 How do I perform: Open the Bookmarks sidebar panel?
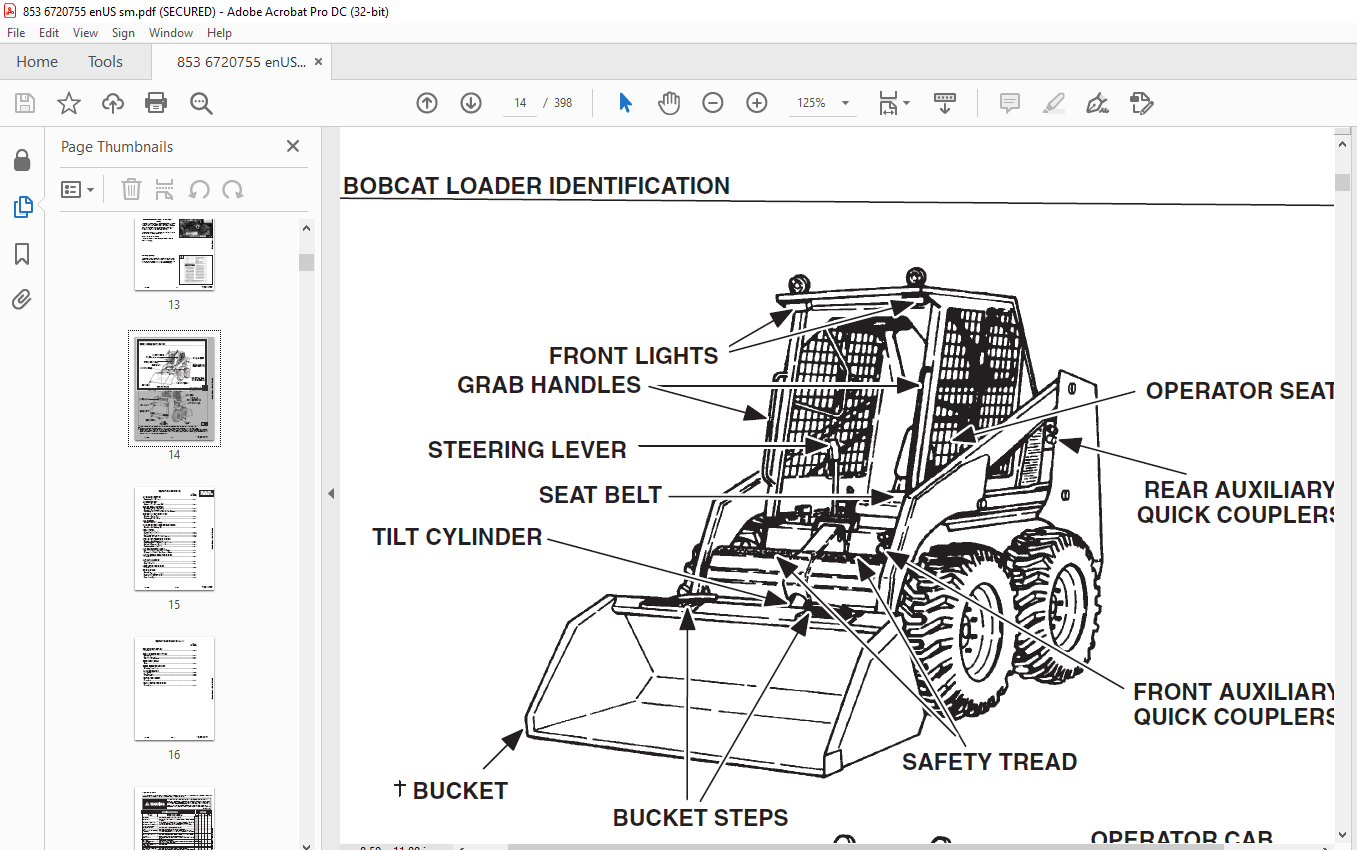click(22, 254)
